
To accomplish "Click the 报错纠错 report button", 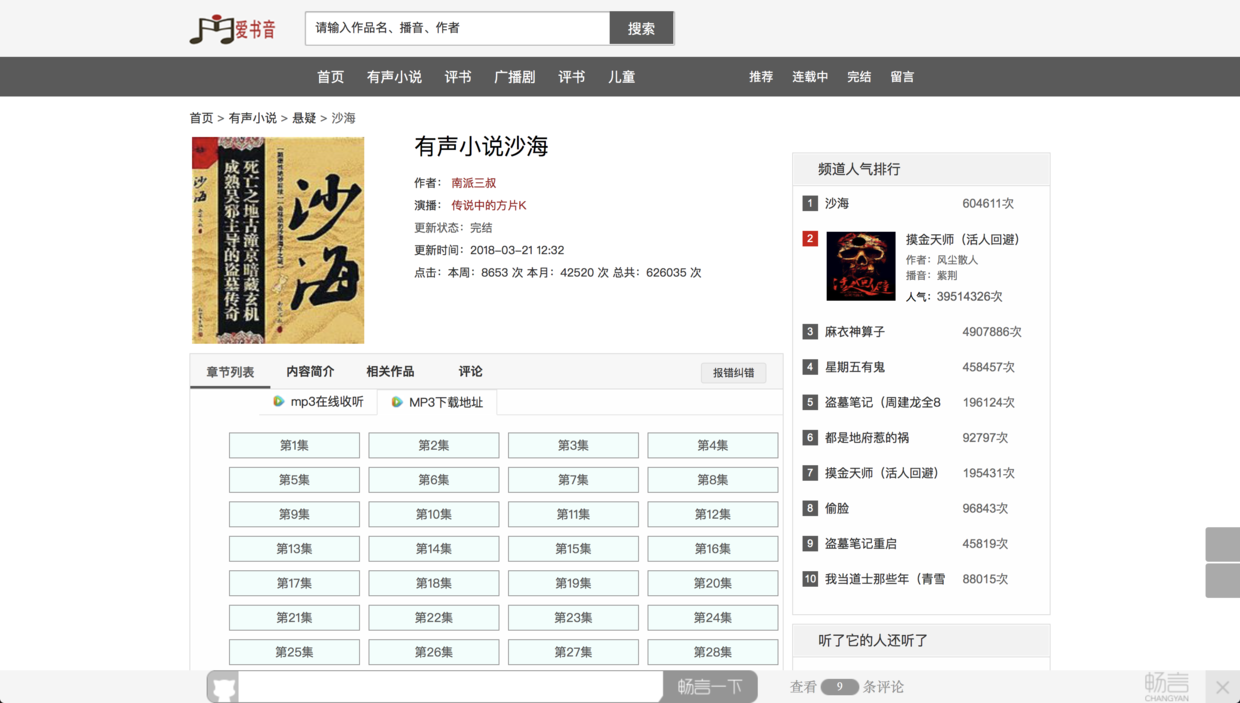I will [733, 372].
